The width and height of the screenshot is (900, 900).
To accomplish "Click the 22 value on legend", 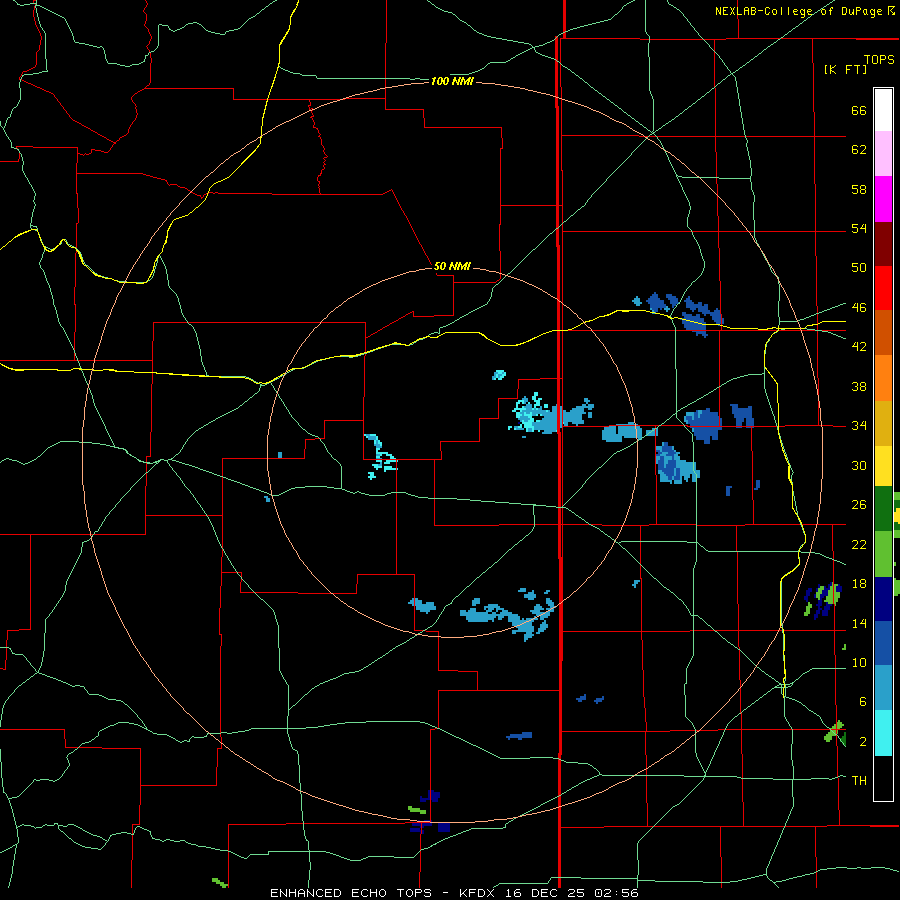I will point(859,544).
